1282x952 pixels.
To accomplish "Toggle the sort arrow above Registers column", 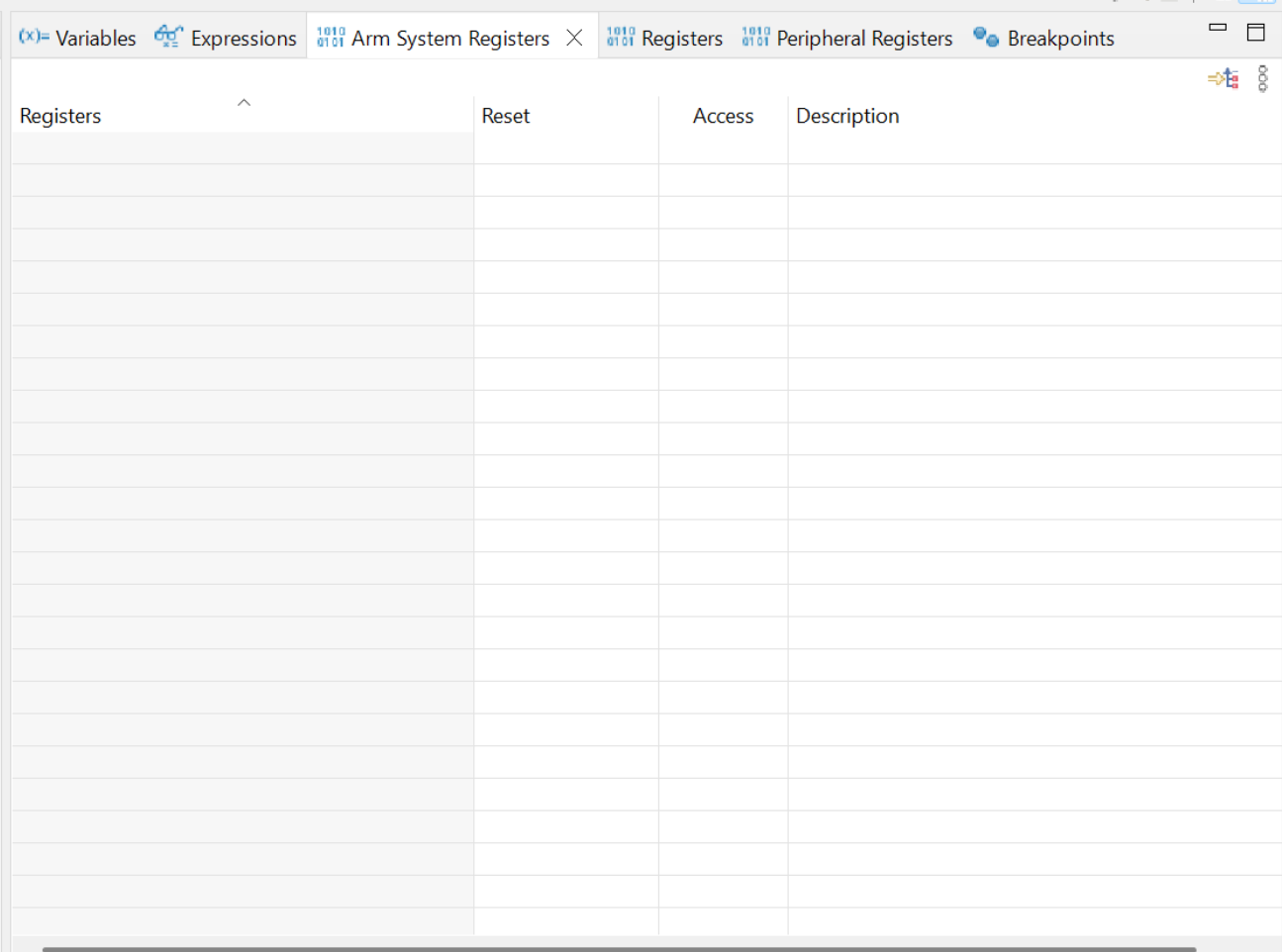I will 244,102.
